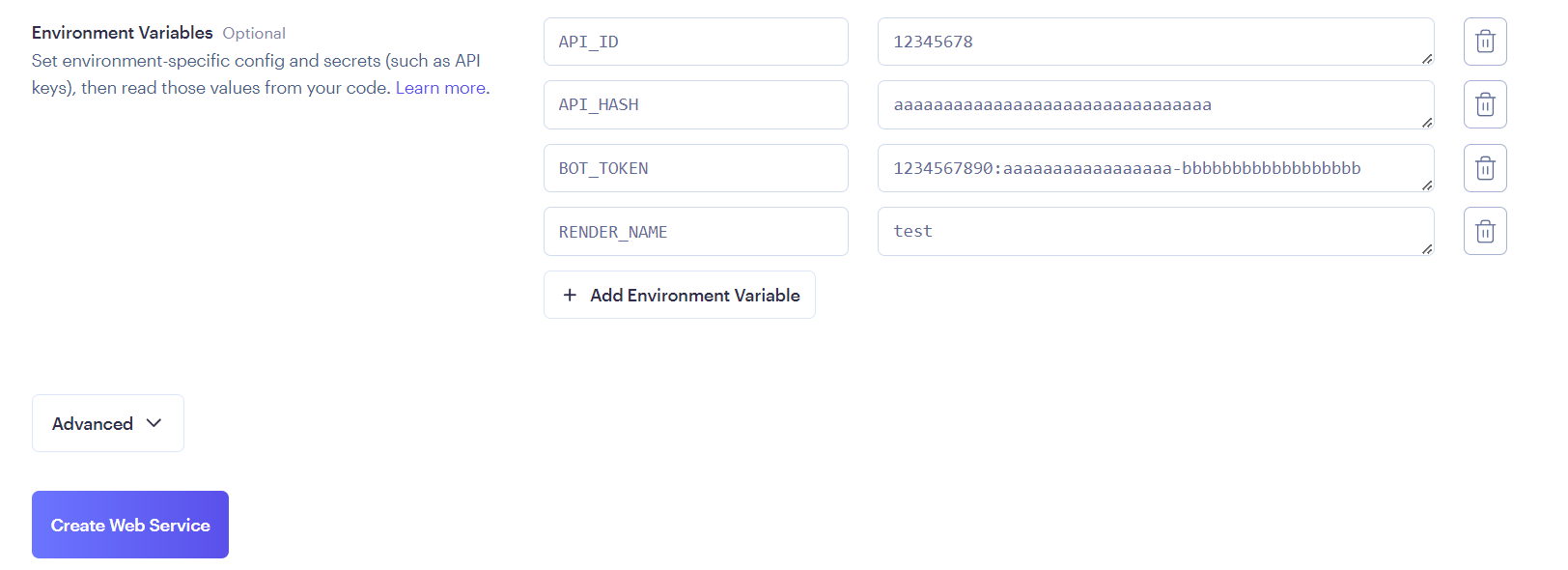Select the value field containing test
The height and width of the screenshot is (570, 1568).
[x=1149, y=231]
